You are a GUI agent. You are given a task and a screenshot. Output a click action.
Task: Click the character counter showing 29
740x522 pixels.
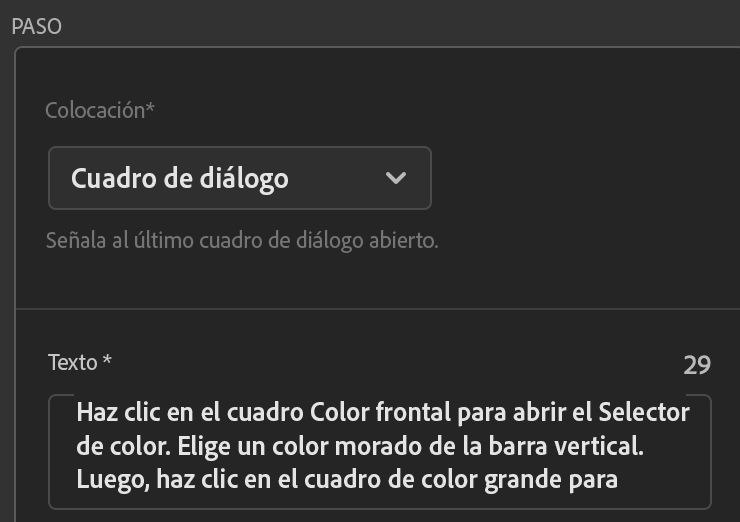(x=697, y=365)
